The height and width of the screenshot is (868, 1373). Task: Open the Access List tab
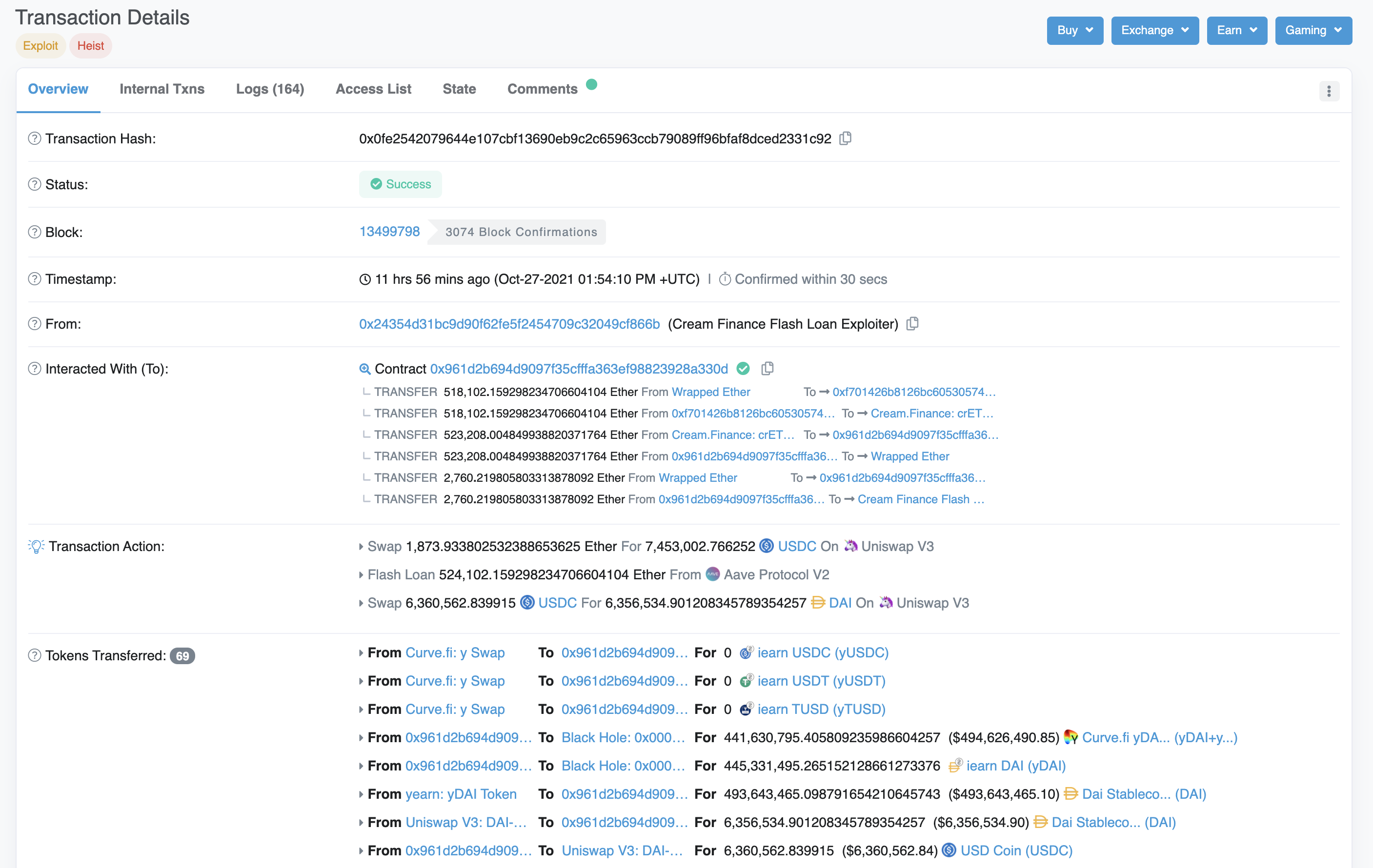(x=373, y=89)
